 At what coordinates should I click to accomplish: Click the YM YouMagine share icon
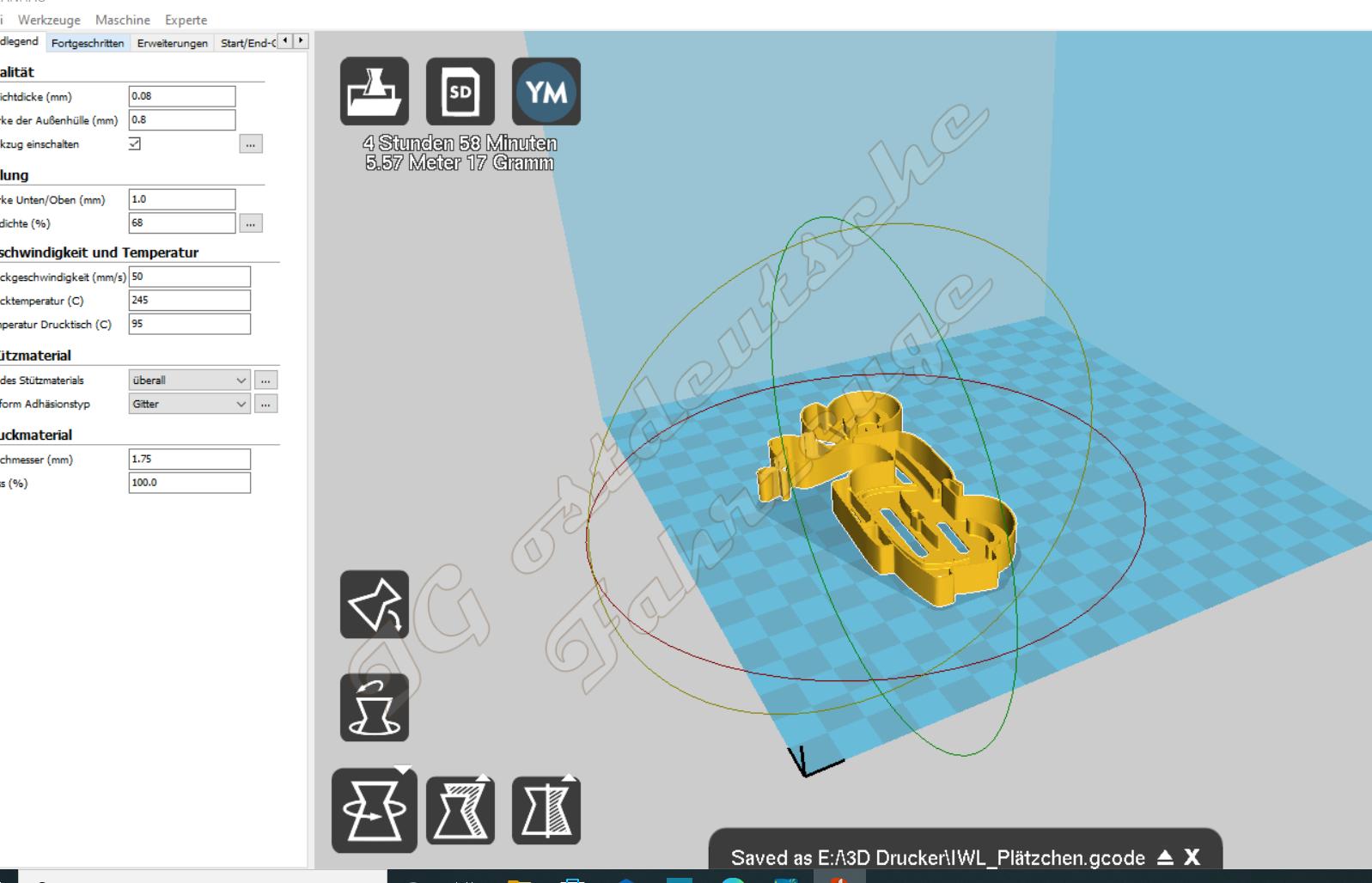tap(546, 92)
